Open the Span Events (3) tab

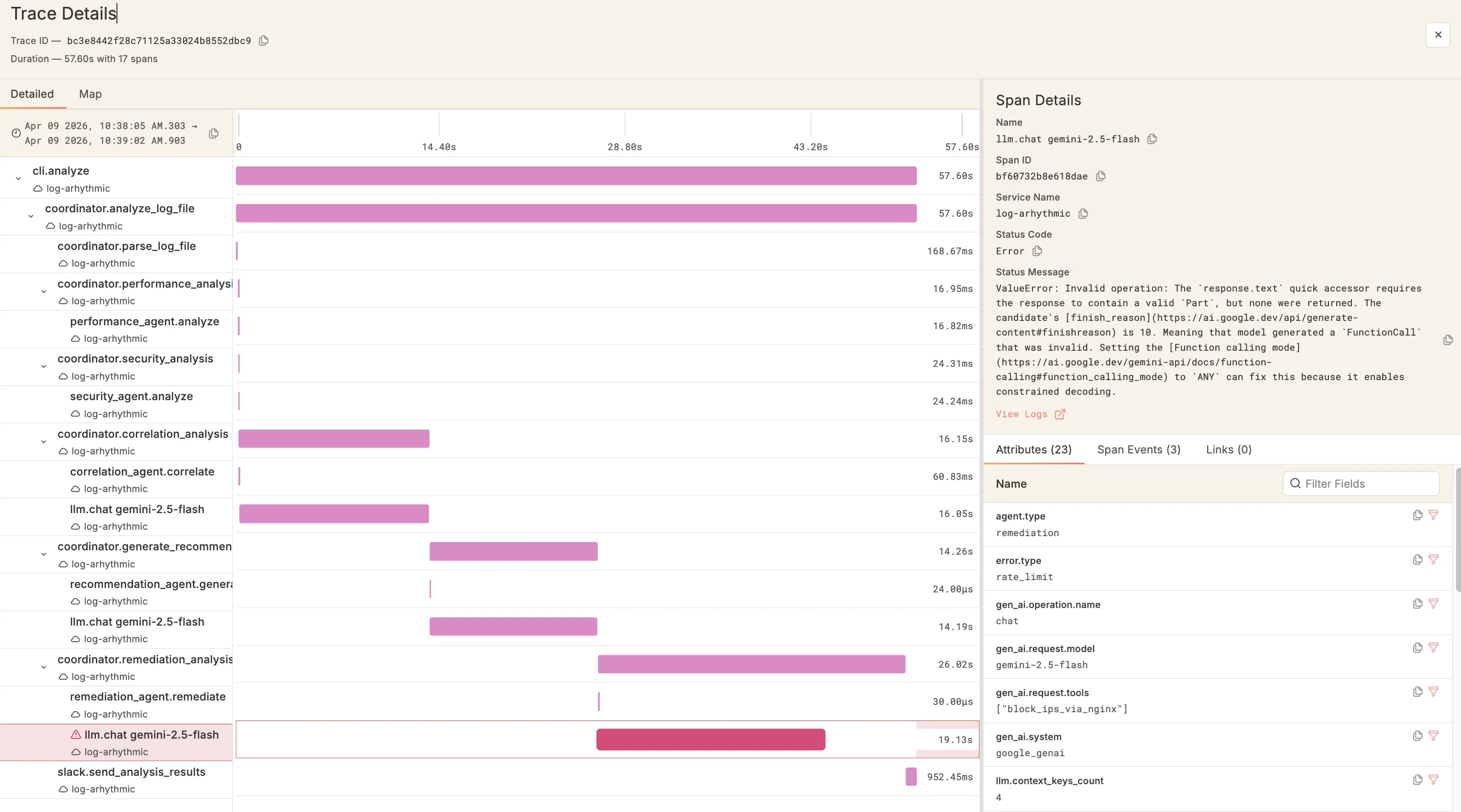pos(1138,450)
